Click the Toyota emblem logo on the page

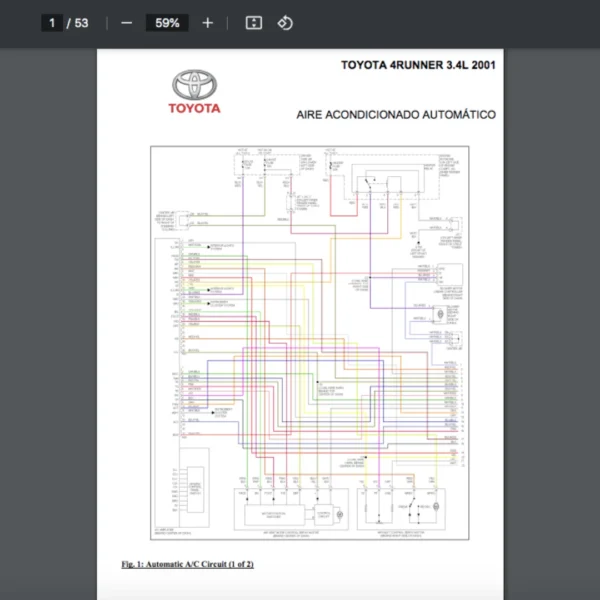tap(194, 84)
